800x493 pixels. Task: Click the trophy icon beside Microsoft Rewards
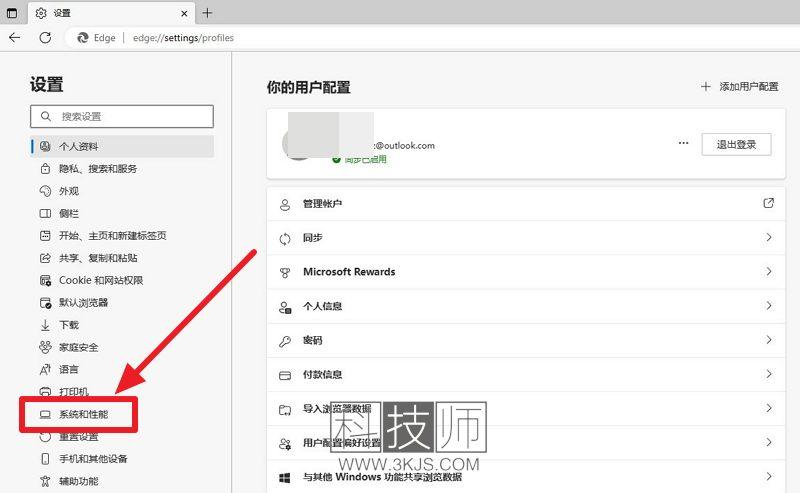[x=285, y=273]
